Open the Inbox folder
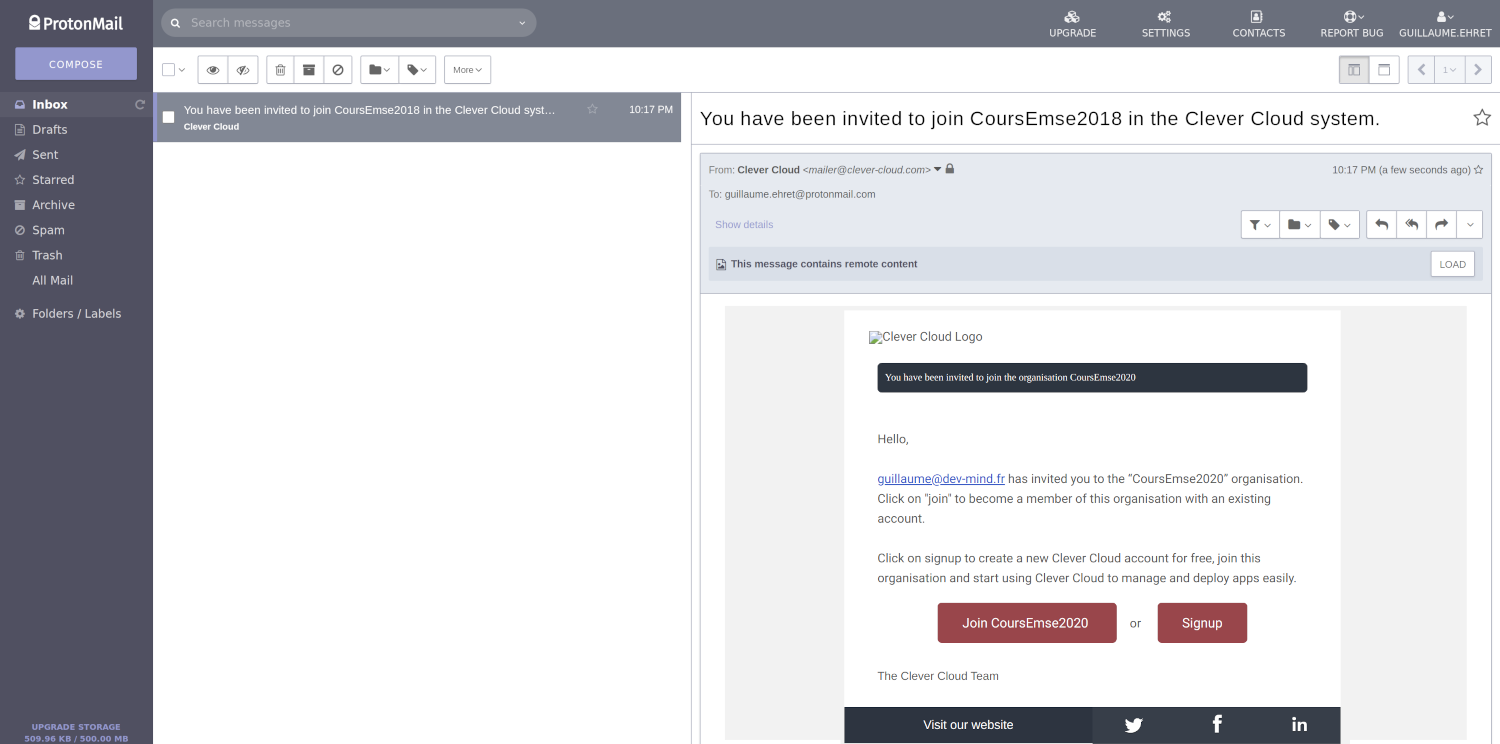1500x744 pixels. click(50, 104)
